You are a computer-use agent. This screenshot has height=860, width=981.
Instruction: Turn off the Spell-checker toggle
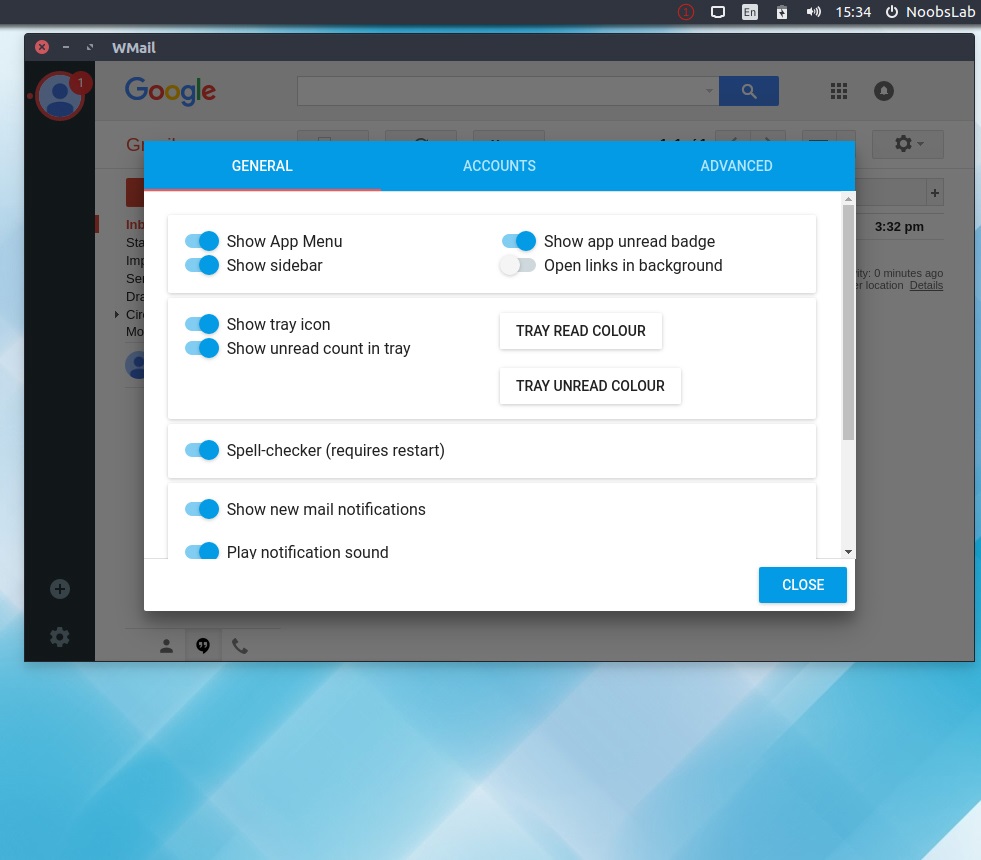point(201,450)
